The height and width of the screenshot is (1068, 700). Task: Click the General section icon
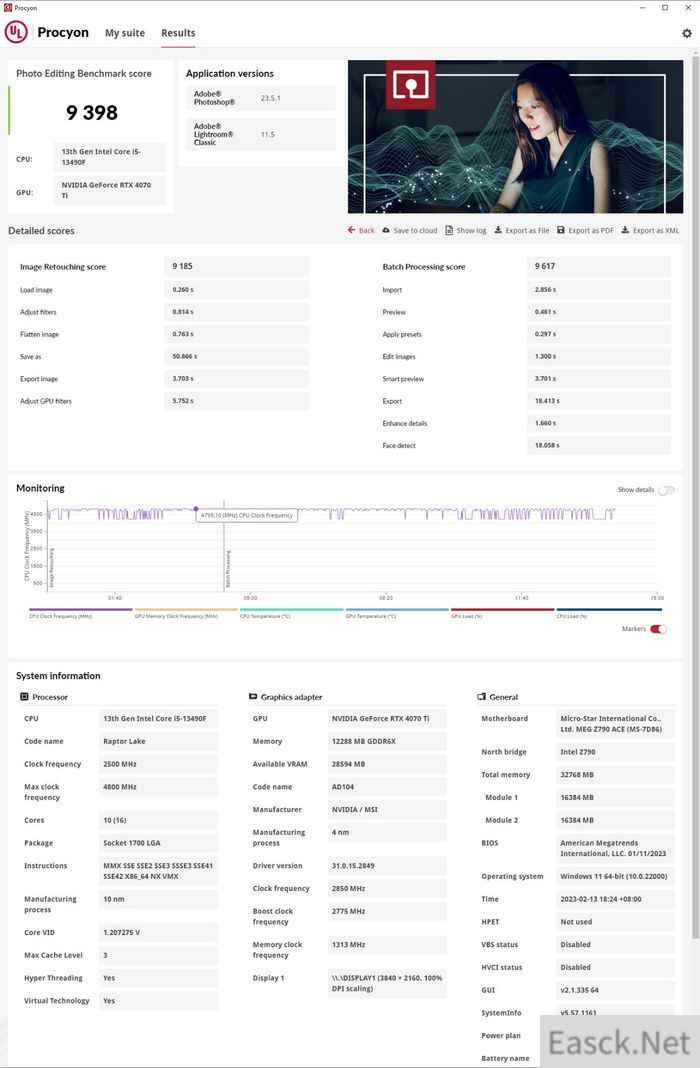click(481, 697)
